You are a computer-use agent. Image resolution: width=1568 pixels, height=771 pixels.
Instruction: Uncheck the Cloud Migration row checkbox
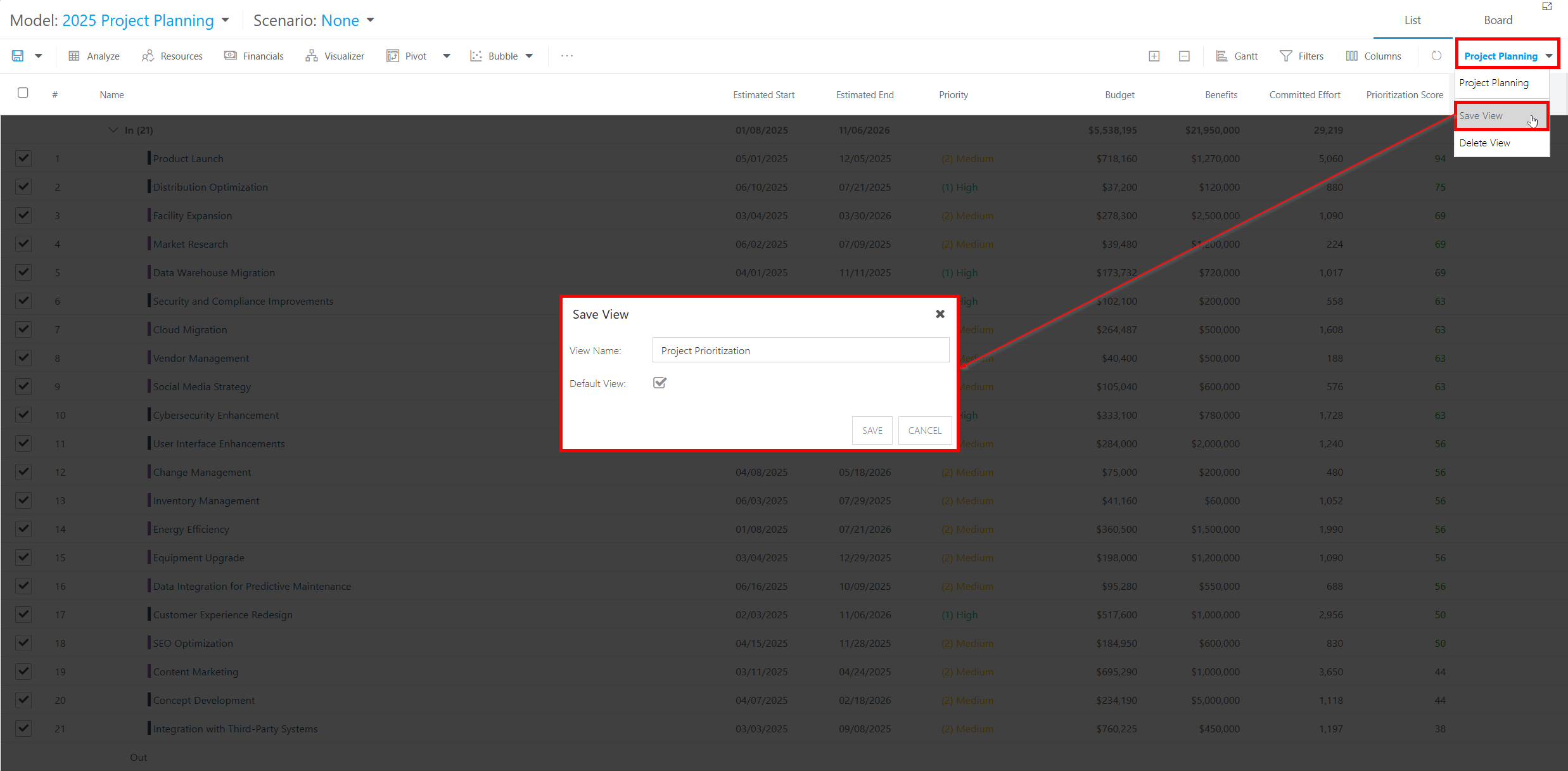tap(23, 329)
